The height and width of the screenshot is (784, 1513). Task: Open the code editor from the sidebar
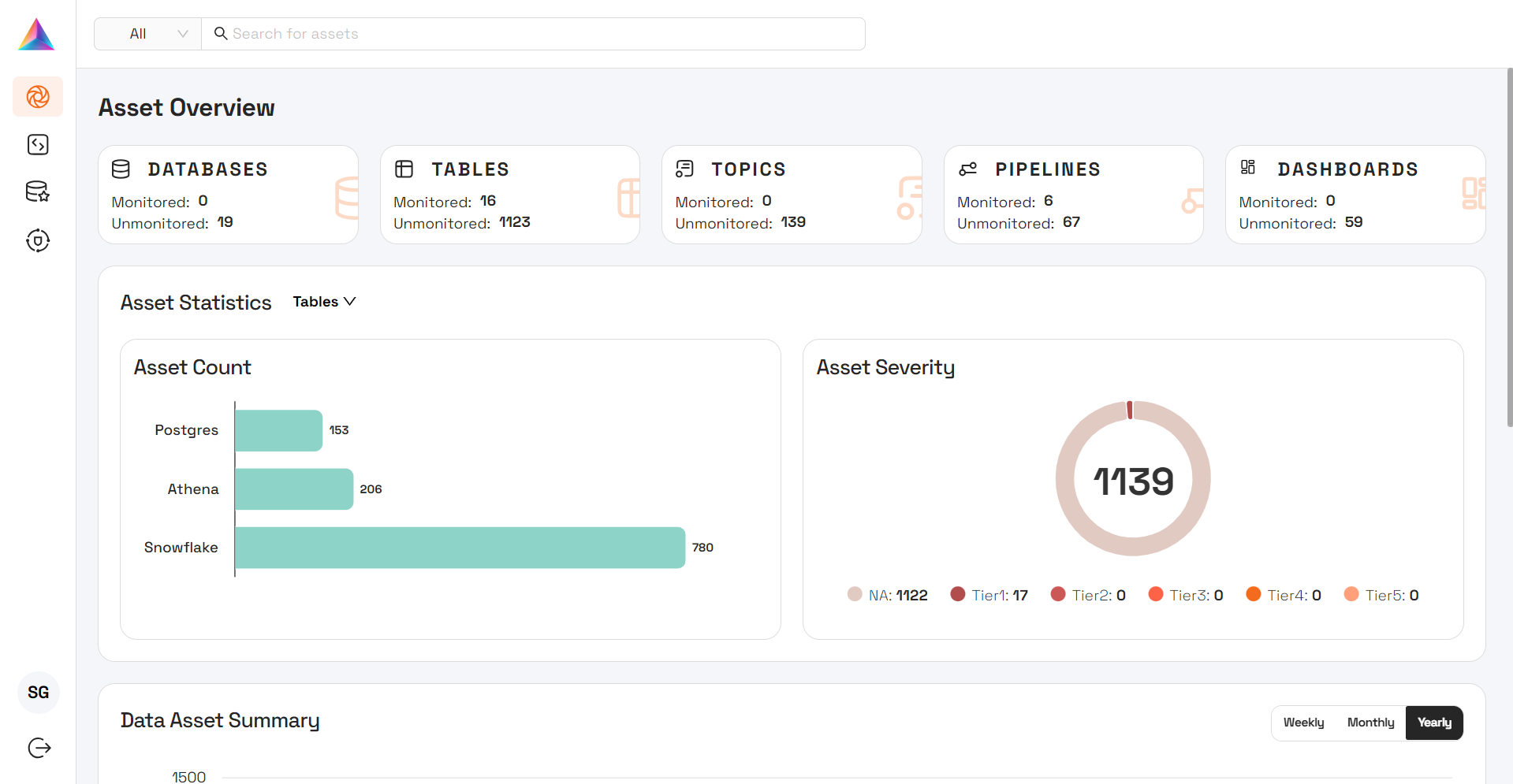(37, 144)
